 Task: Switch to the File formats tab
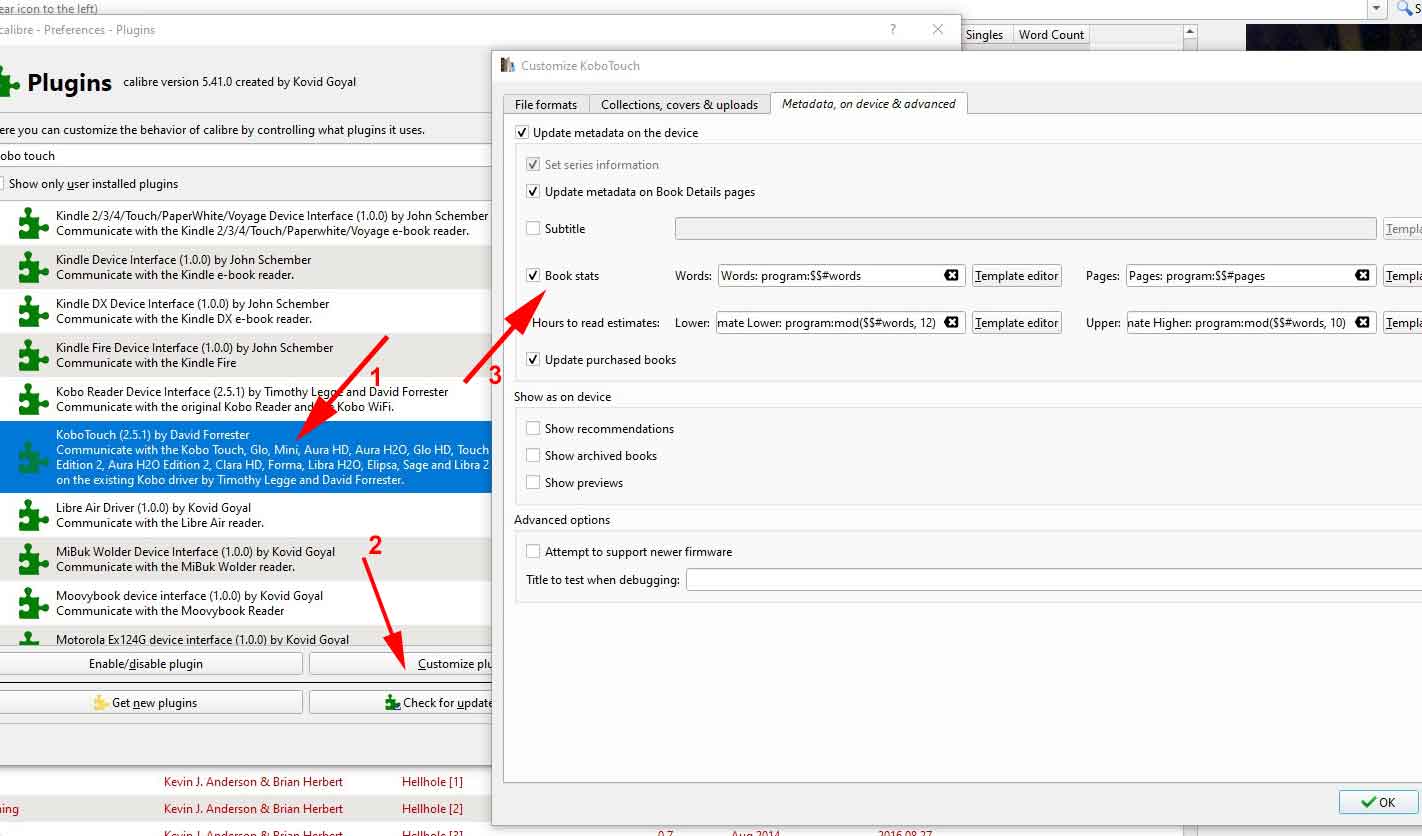tap(546, 104)
